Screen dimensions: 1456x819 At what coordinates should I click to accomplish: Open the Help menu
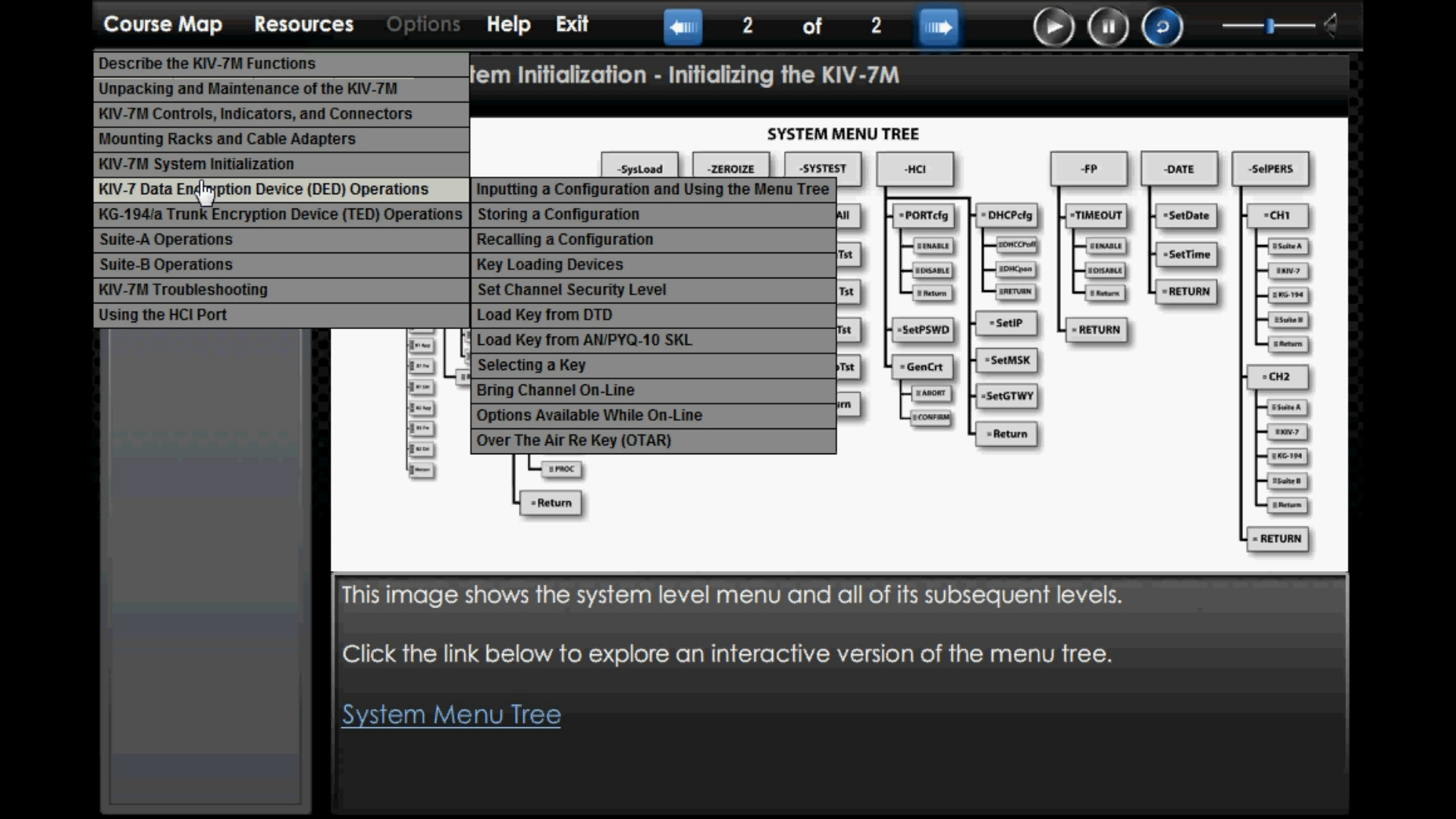click(508, 24)
